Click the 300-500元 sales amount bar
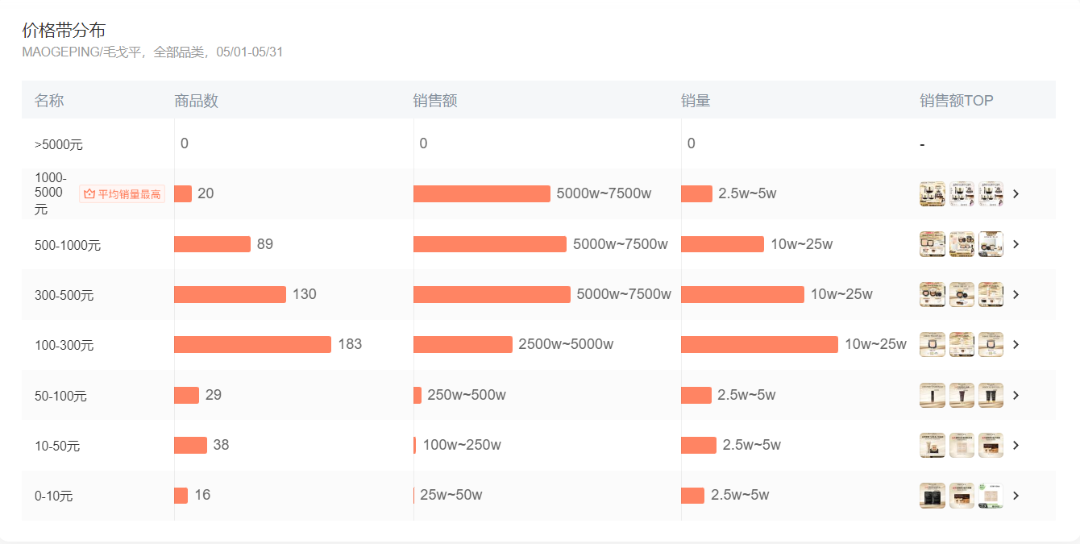The height and width of the screenshot is (544, 1080). 492,295
